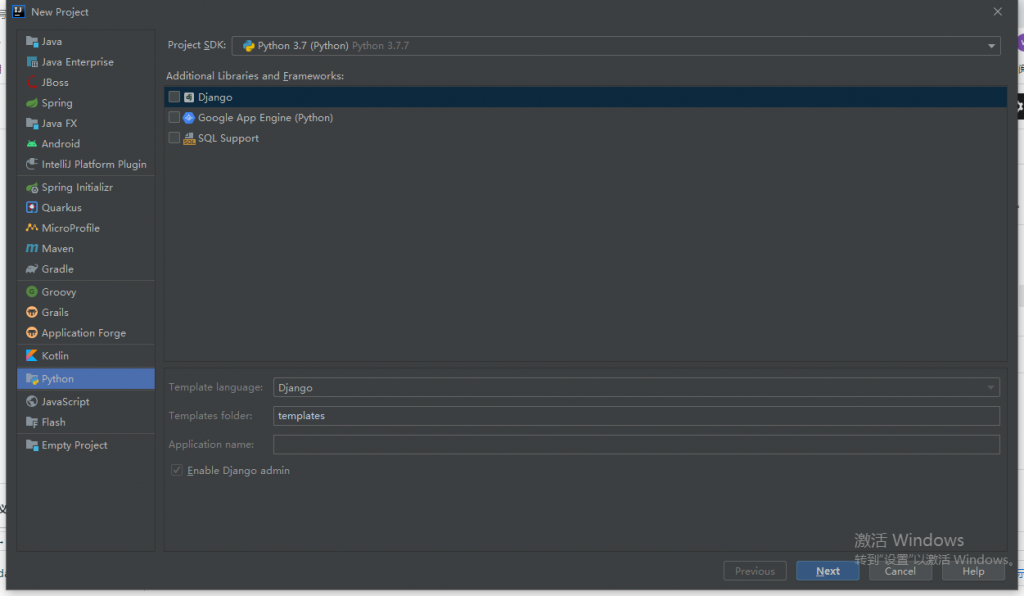The width and height of the screenshot is (1024, 596).
Task: Pick the Maven 'm' icon
Action: (31, 249)
